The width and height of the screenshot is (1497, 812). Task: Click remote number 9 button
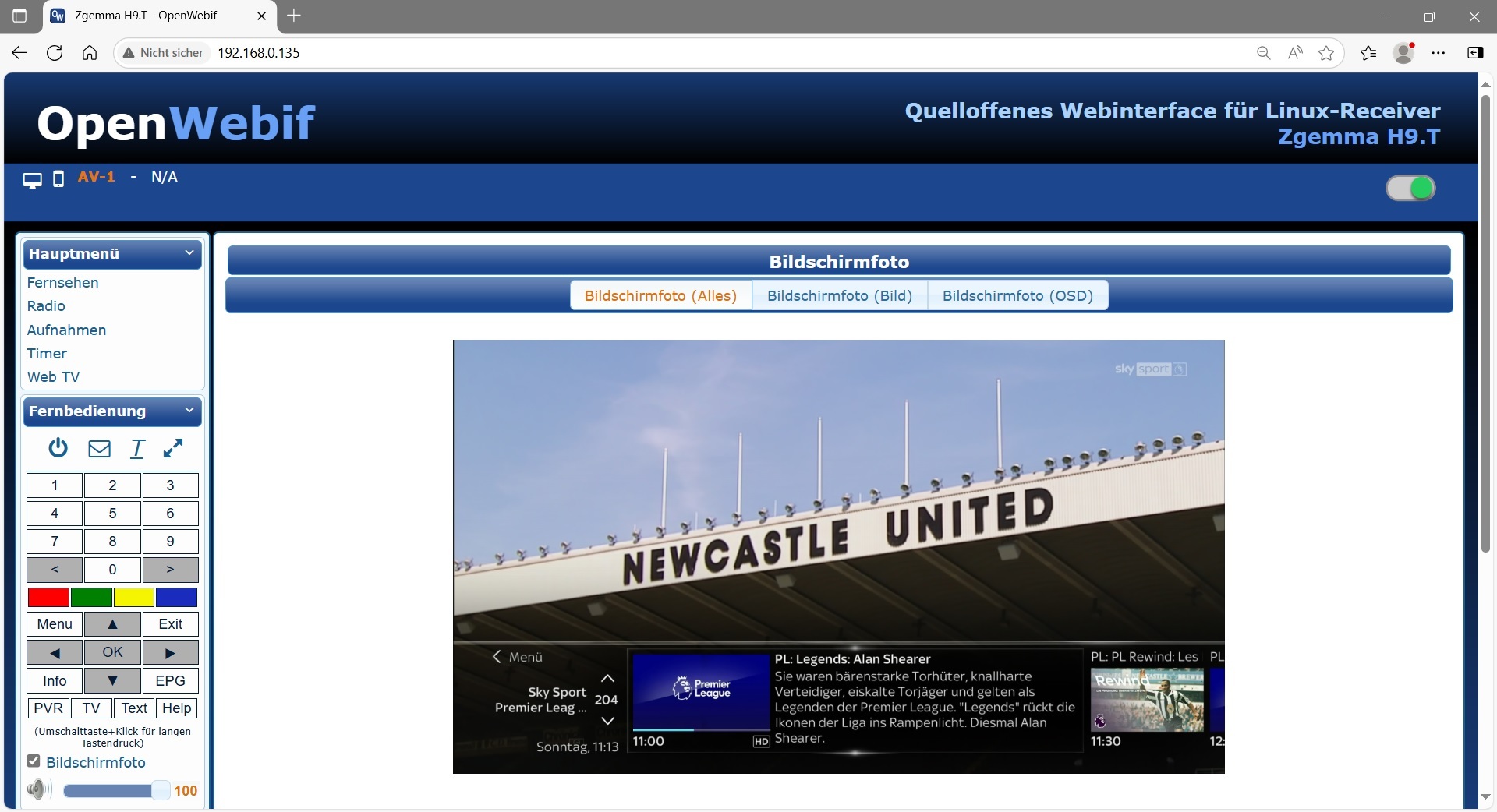point(170,542)
